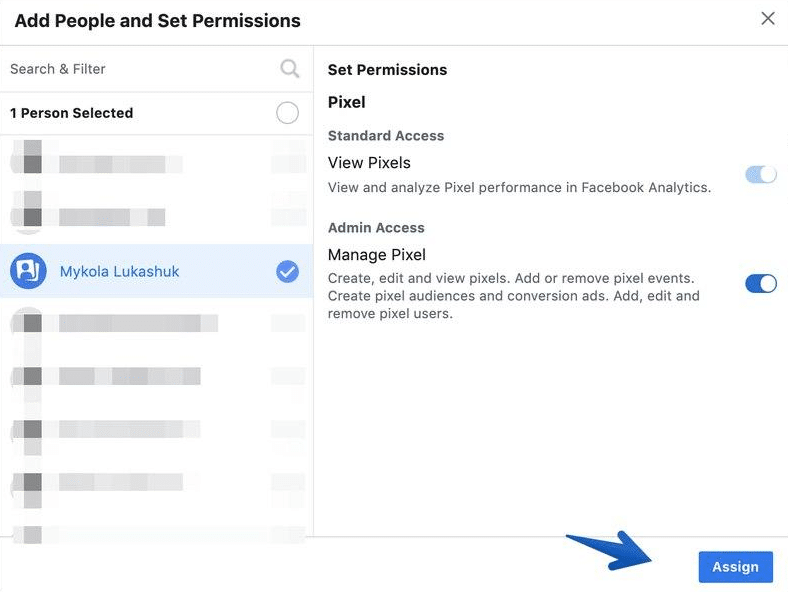Disable the Manage Pixel admin access switch
Screen dimensions: 788x592
(x=761, y=284)
